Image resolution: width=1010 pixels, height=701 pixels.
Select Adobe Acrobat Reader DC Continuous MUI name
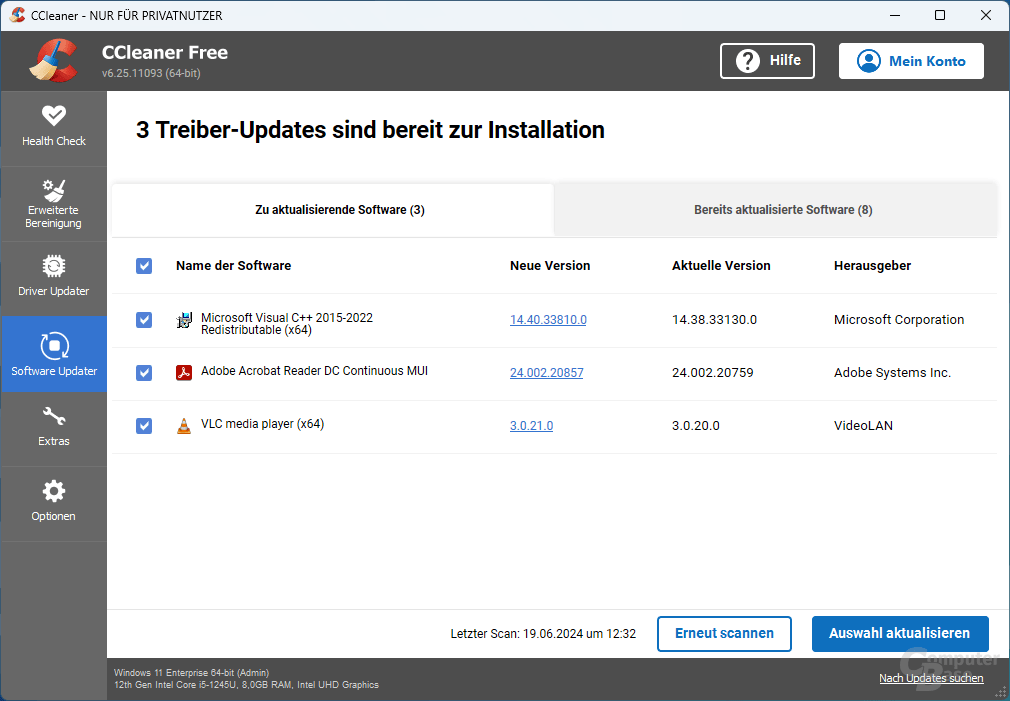314,371
